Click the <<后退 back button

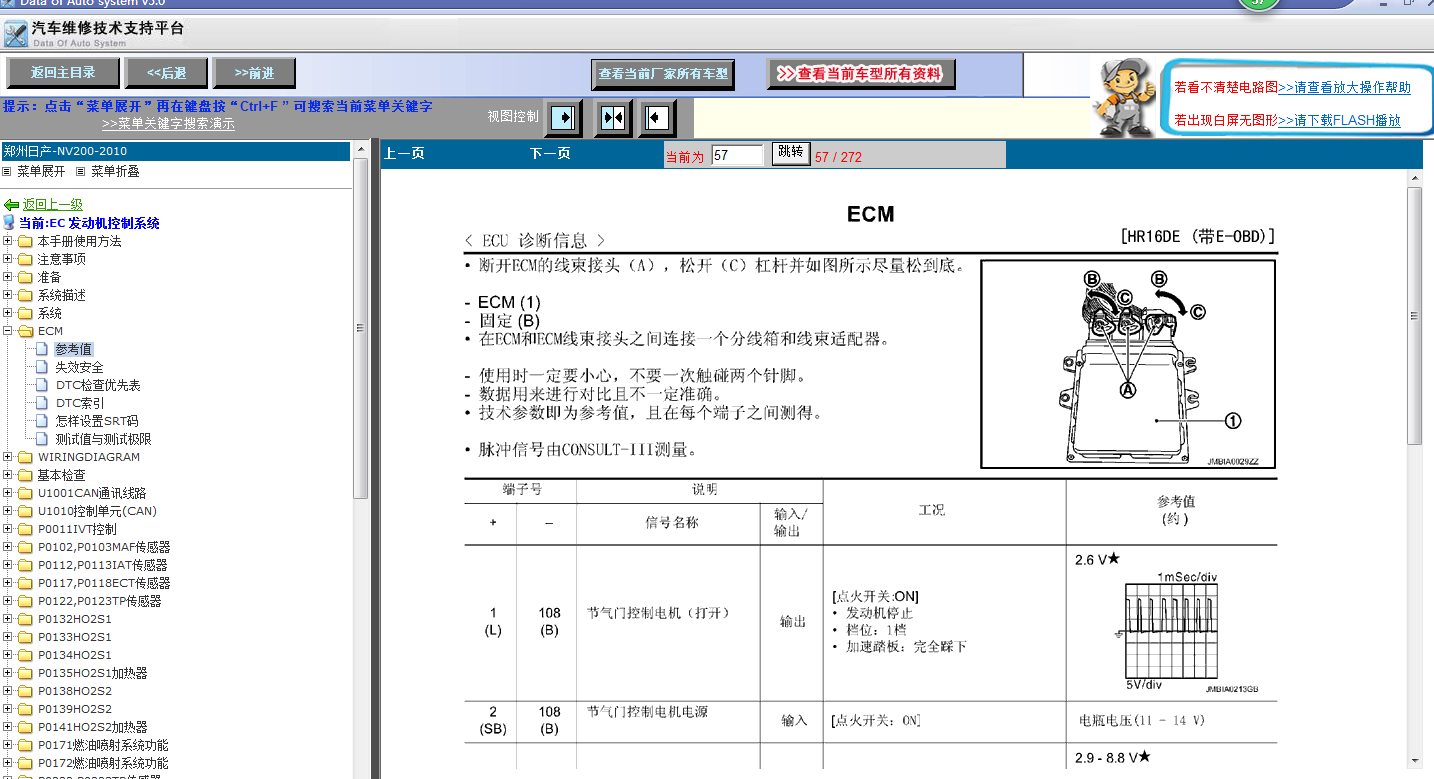tap(166, 72)
